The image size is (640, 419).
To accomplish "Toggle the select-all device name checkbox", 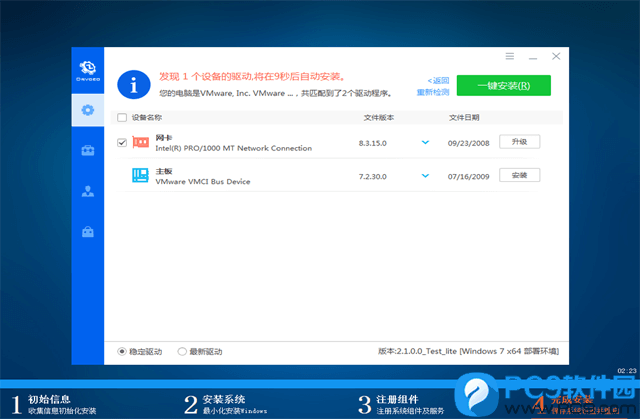I will (x=122, y=117).
